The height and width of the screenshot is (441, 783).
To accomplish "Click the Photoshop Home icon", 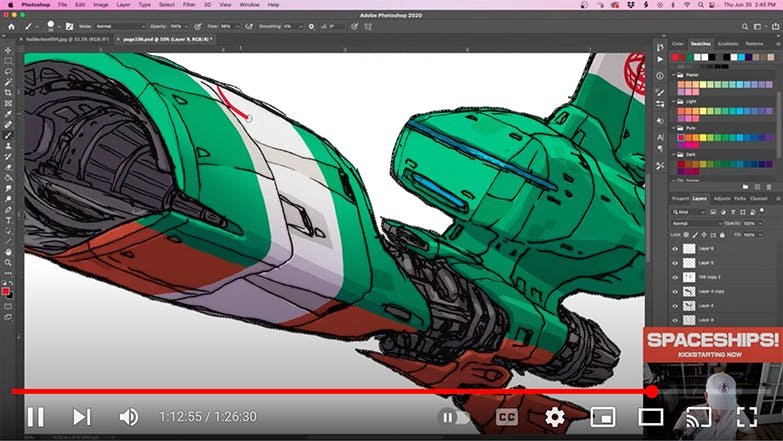I will (x=11, y=26).
